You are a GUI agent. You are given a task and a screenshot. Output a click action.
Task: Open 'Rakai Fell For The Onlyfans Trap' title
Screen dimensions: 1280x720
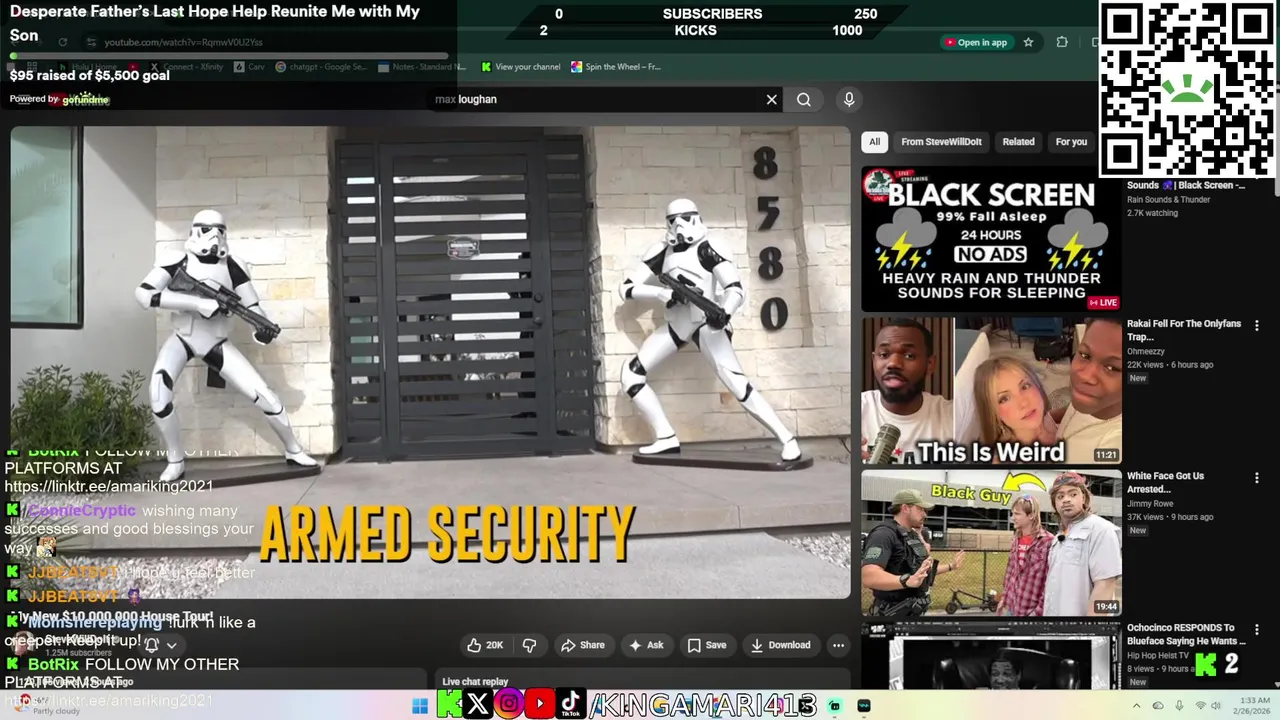(1184, 330)
